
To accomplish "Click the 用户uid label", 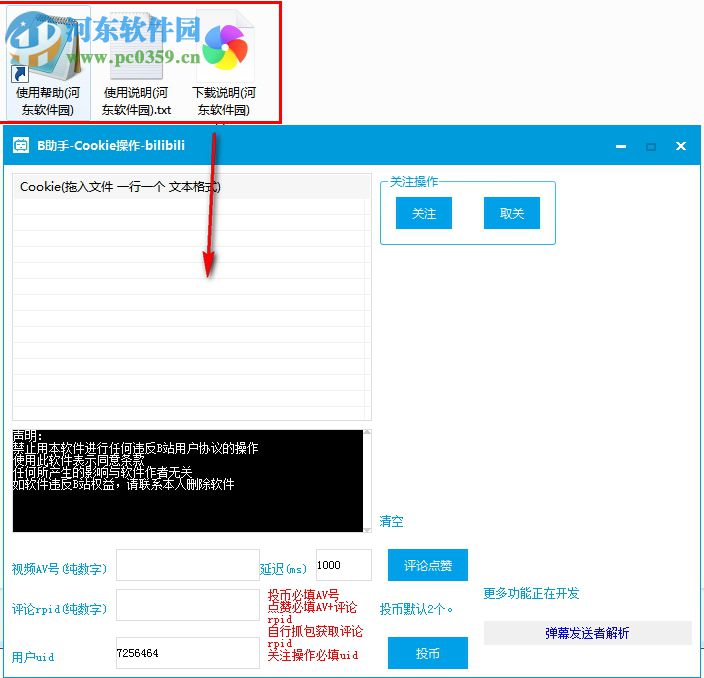I will (33, 657).
